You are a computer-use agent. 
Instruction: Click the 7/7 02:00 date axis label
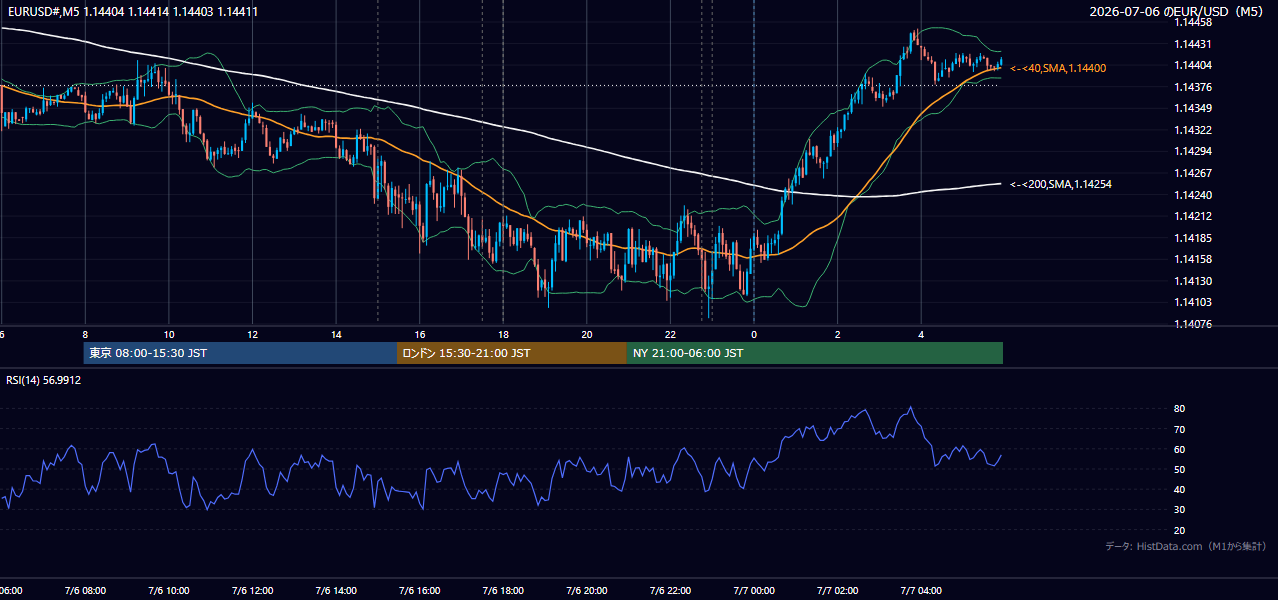click(838, 591)
